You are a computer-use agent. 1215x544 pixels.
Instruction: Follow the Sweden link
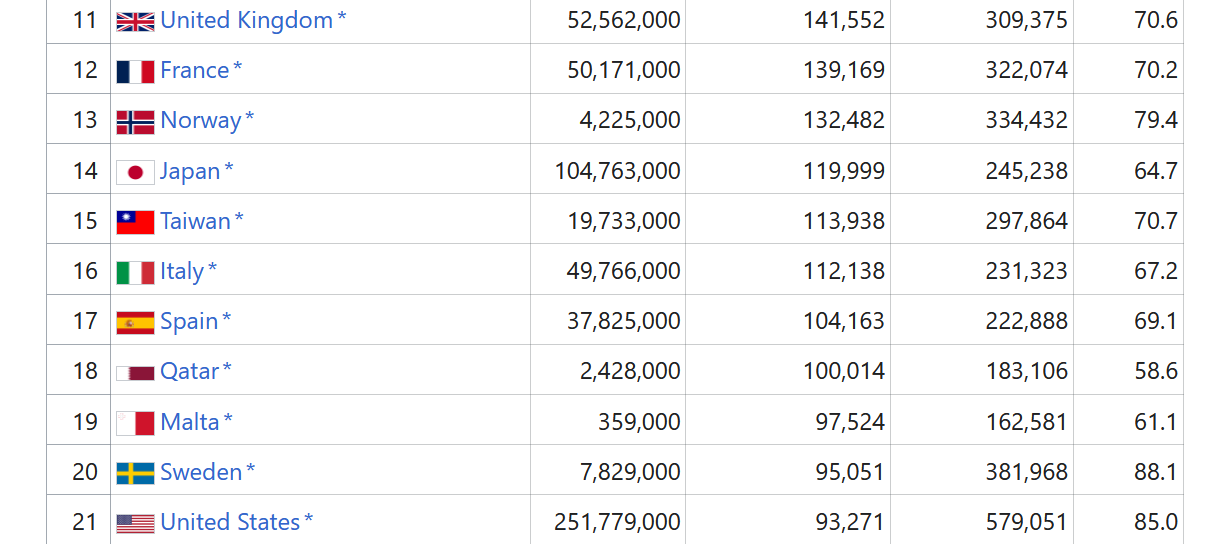coord(201,471)
